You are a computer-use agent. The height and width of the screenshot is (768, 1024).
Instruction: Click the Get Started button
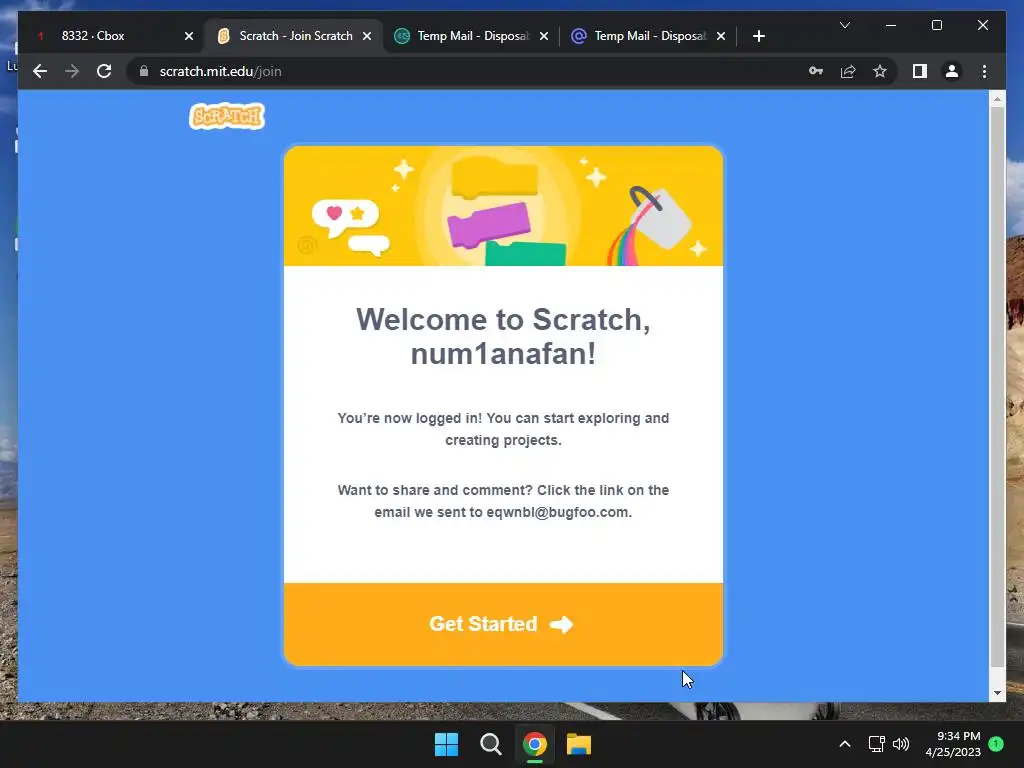click(503, 624)
